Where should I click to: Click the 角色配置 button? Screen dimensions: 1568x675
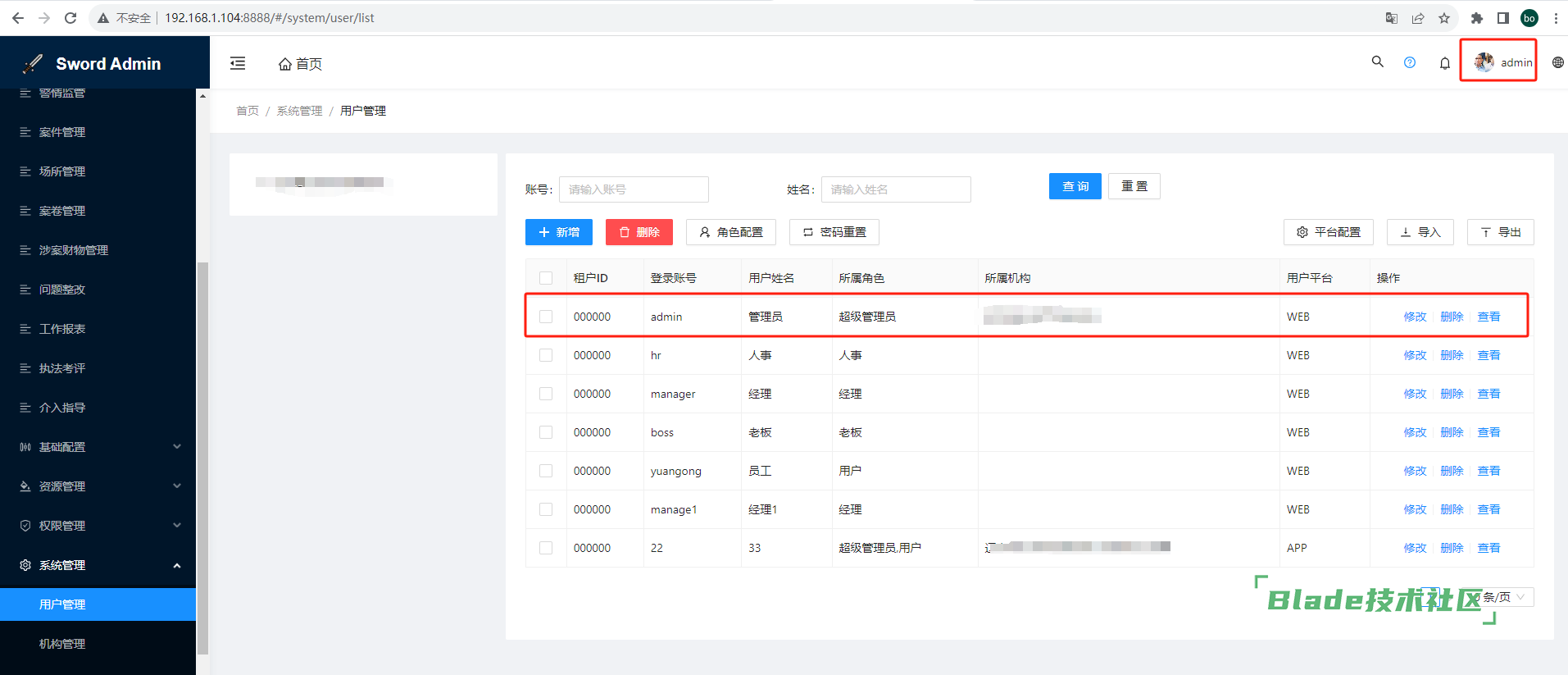point(731,232)
